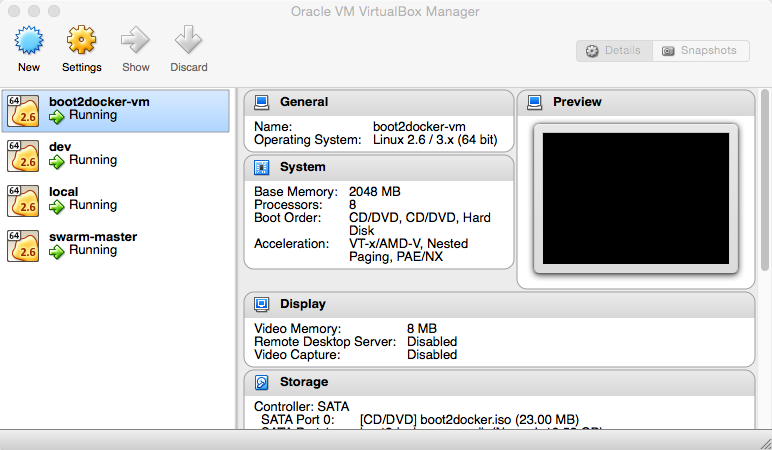Switch to the Details view

pos(614,51)
